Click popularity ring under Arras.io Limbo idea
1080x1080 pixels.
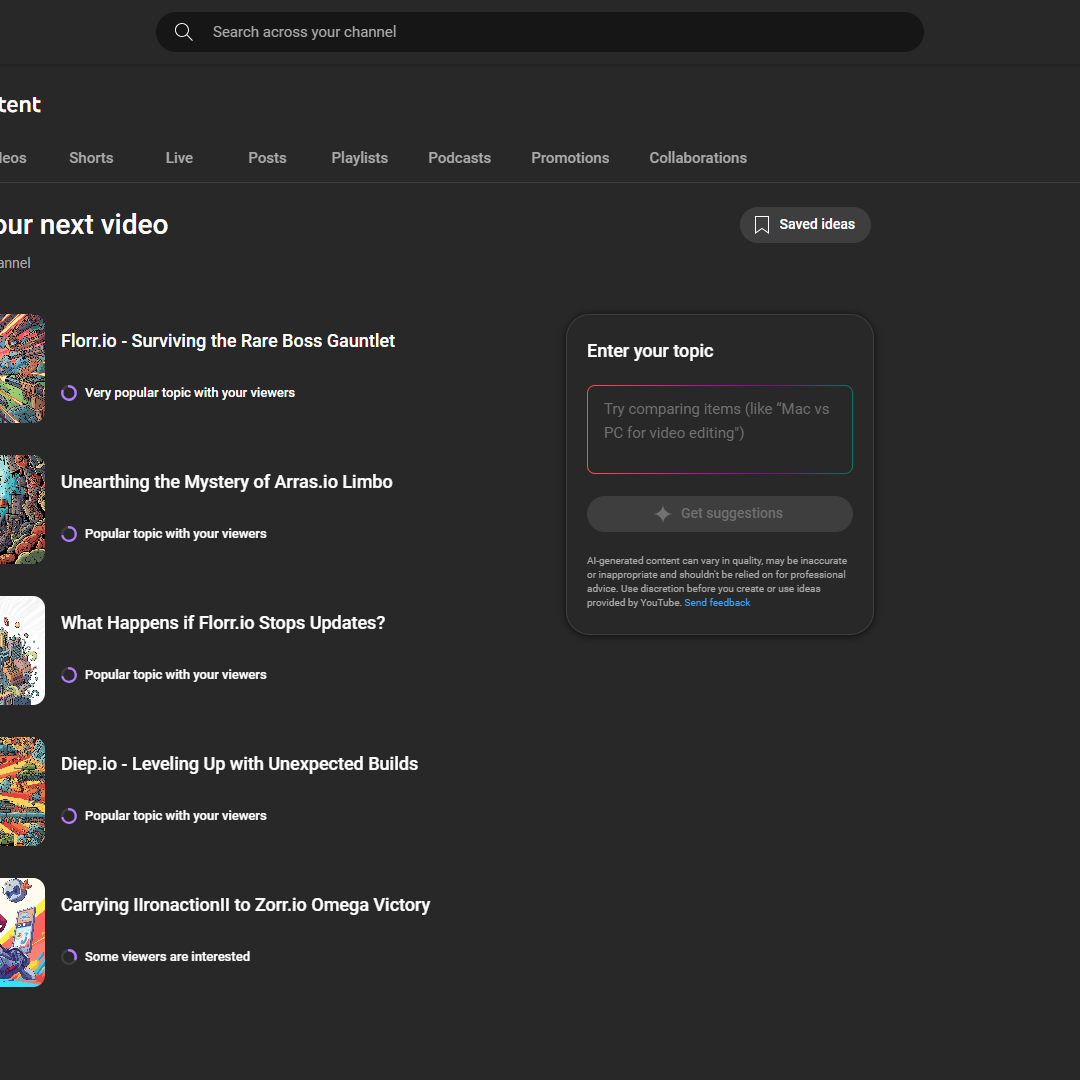point(69,534)
